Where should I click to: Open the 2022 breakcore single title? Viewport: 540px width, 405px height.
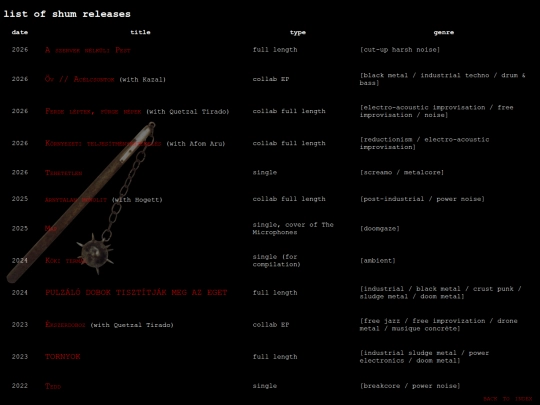53,386
